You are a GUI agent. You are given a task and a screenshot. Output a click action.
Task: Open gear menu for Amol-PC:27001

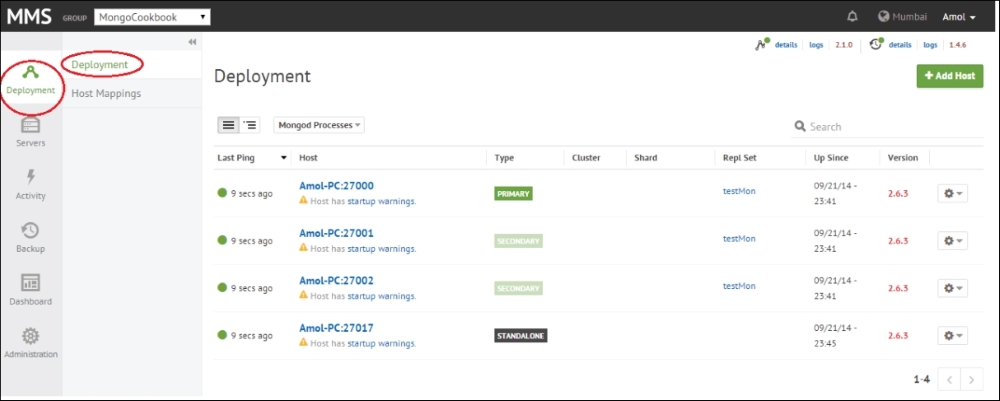pyautogui.click(x=952, y=240)
